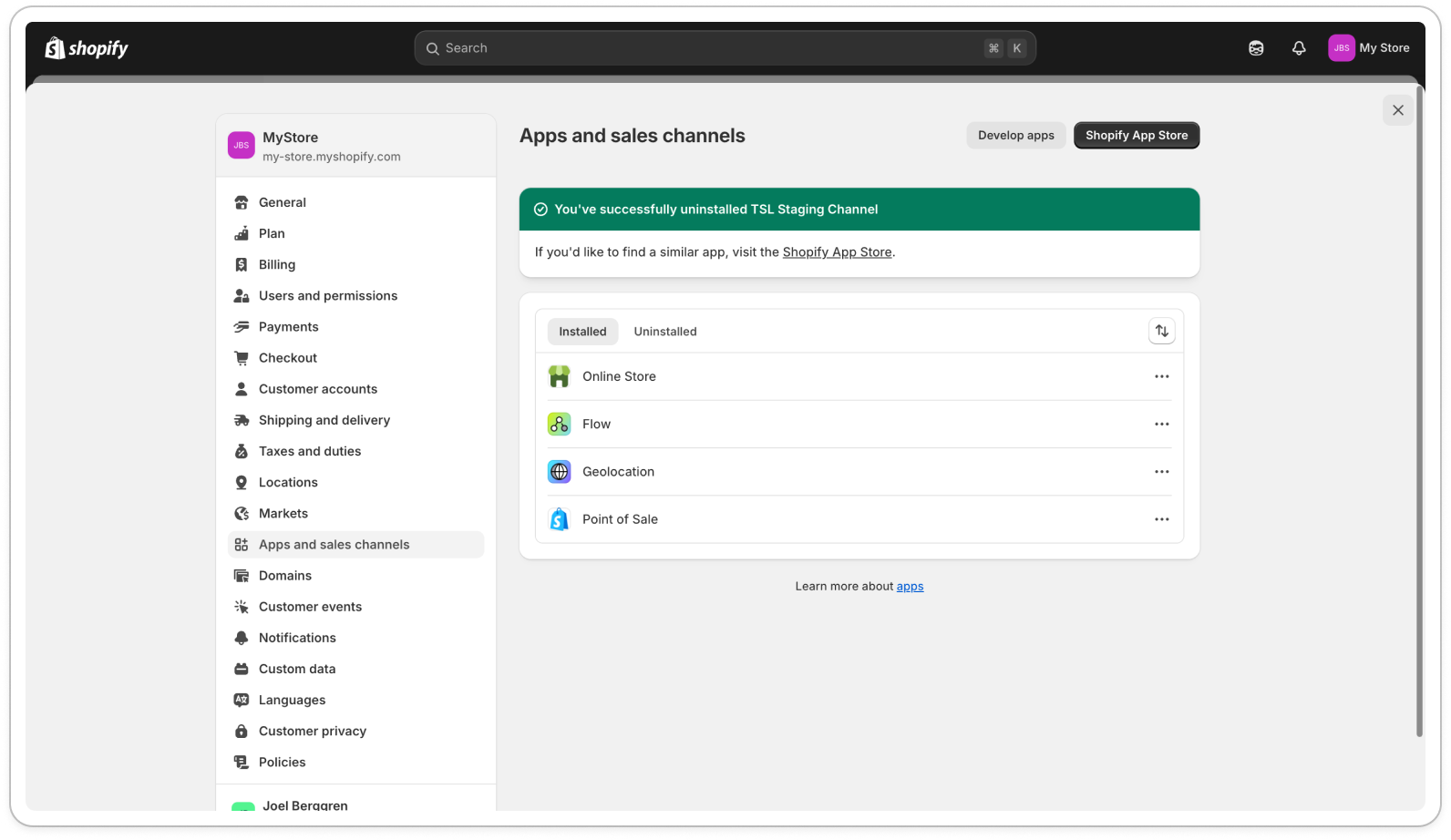Click the Payments card icon
Image resolution: width=1451 pixels, height=840 pixels.
(242, 326)
